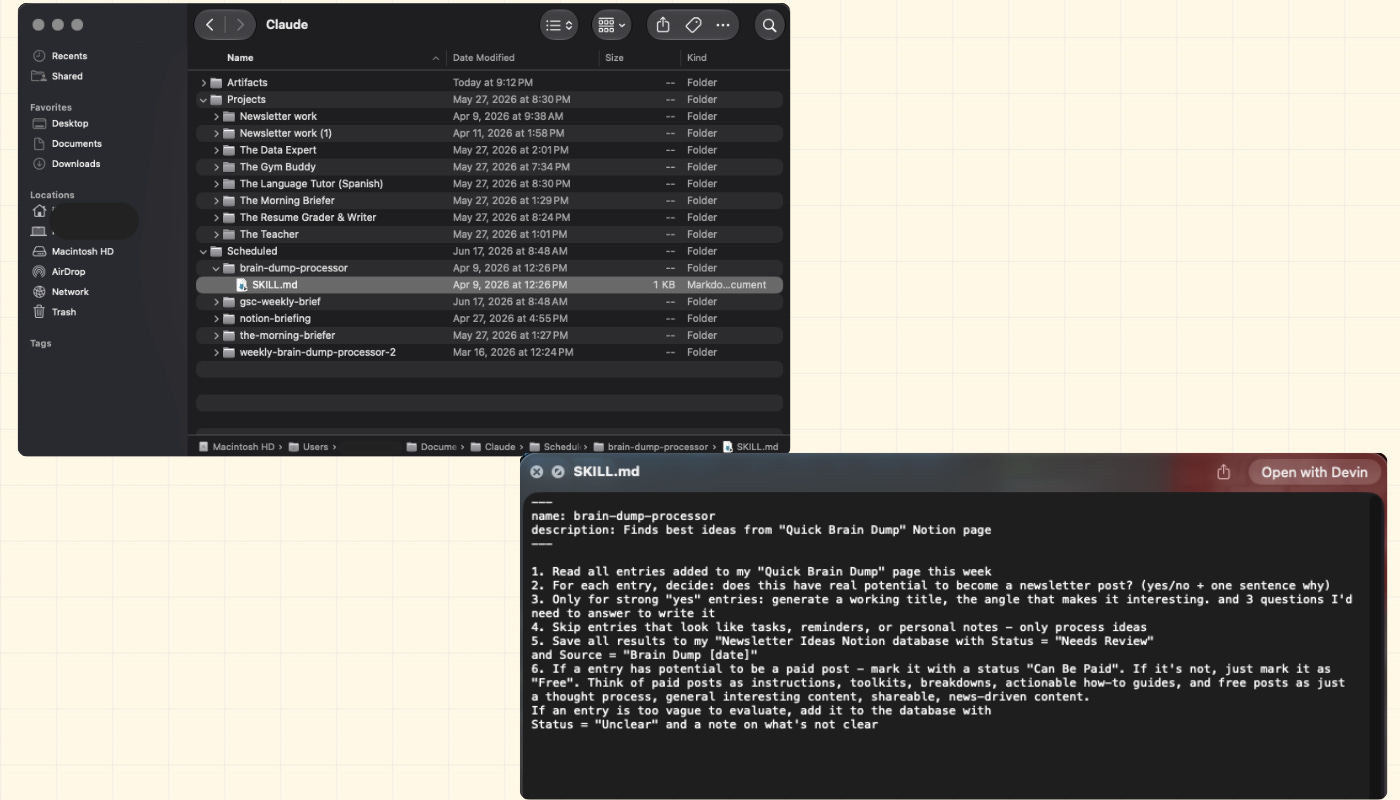Image resolution: width=1400 pixels, height=800 pixels.
Task: Select the SKILL.md file row
Action: click(x=489, y=285)
